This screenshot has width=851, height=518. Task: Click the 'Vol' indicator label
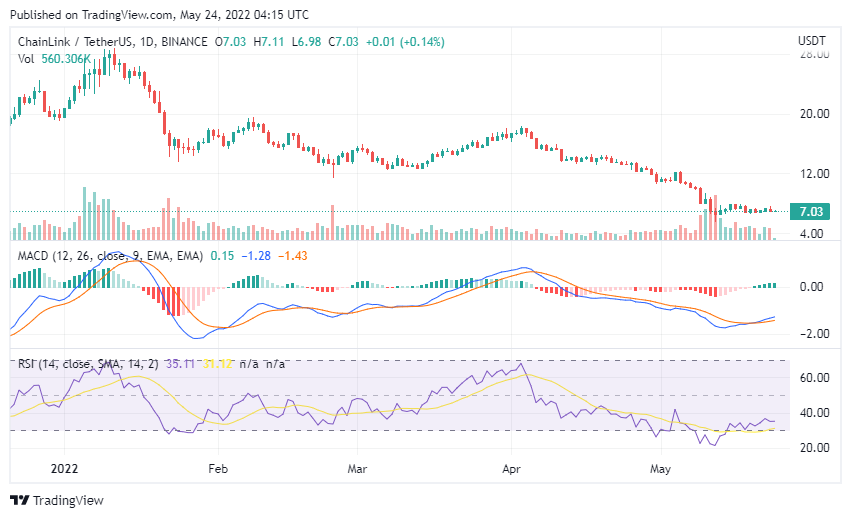tap(26, 59)
